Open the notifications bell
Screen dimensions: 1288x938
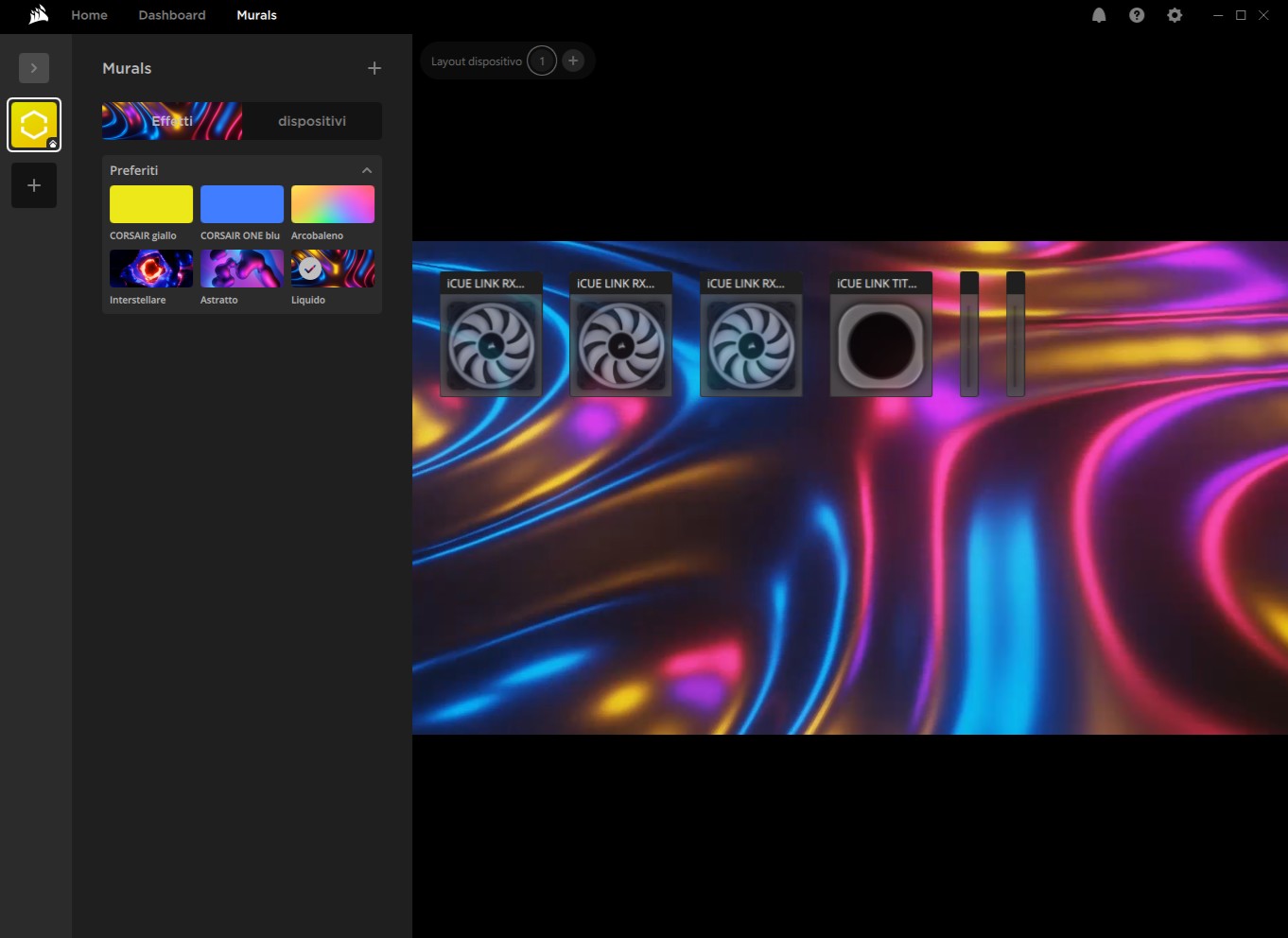[x=1099, y=15]
